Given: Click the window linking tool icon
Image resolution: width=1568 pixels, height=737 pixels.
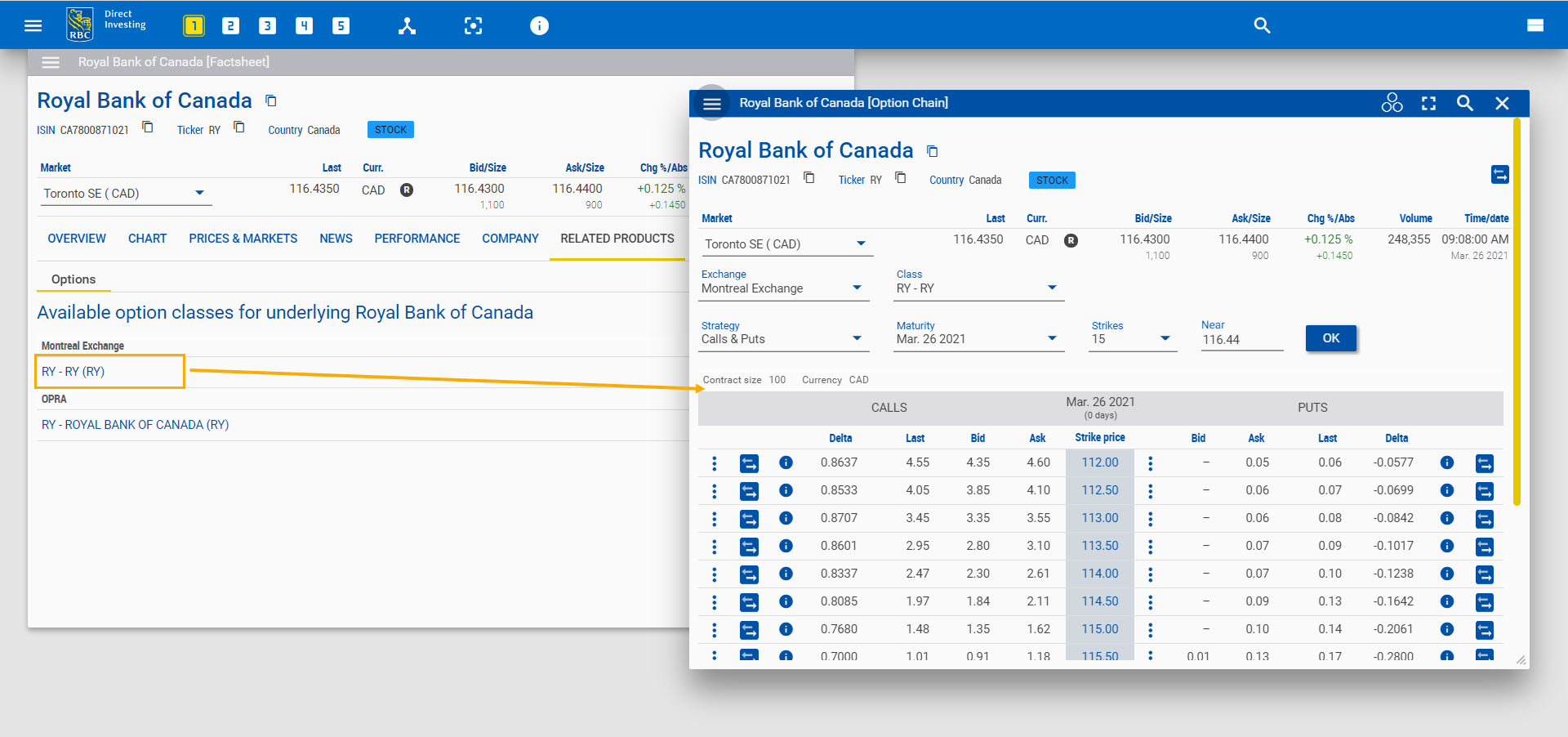Looking at the screenshot, I should tap(407, 25).
